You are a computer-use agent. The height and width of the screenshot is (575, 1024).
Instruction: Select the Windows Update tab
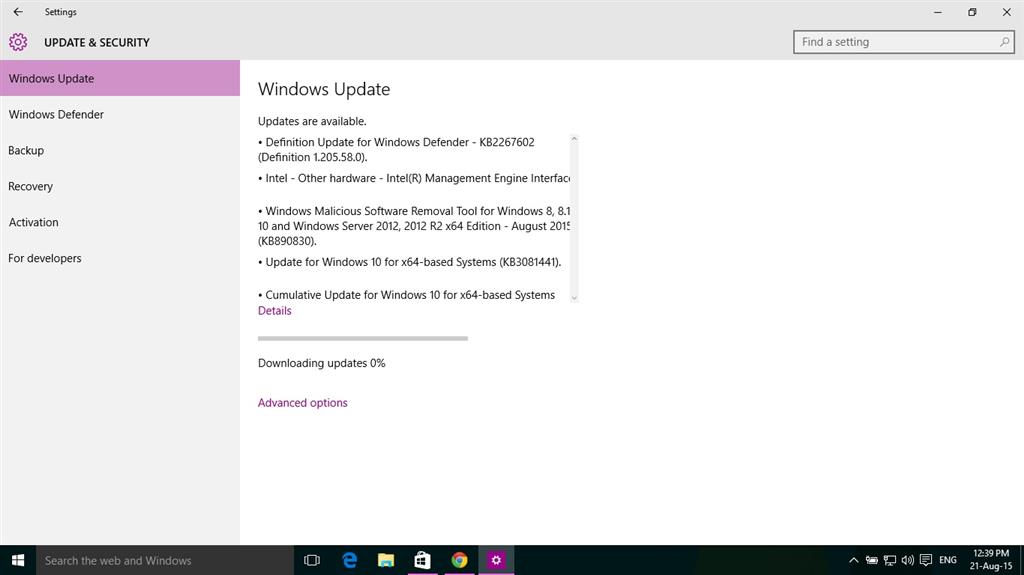pyautogui.click(x=120, y=78)
